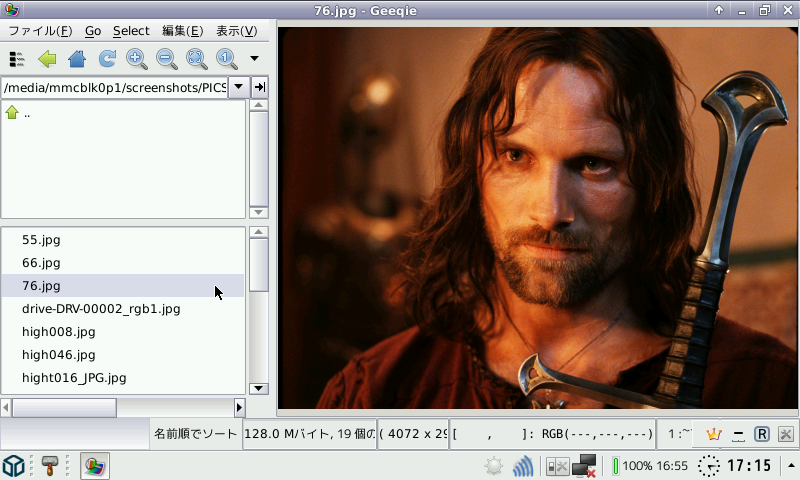
Task: Click the 17:15 taskbar clock
Action: pyautogui.click(x=749, y=466)
